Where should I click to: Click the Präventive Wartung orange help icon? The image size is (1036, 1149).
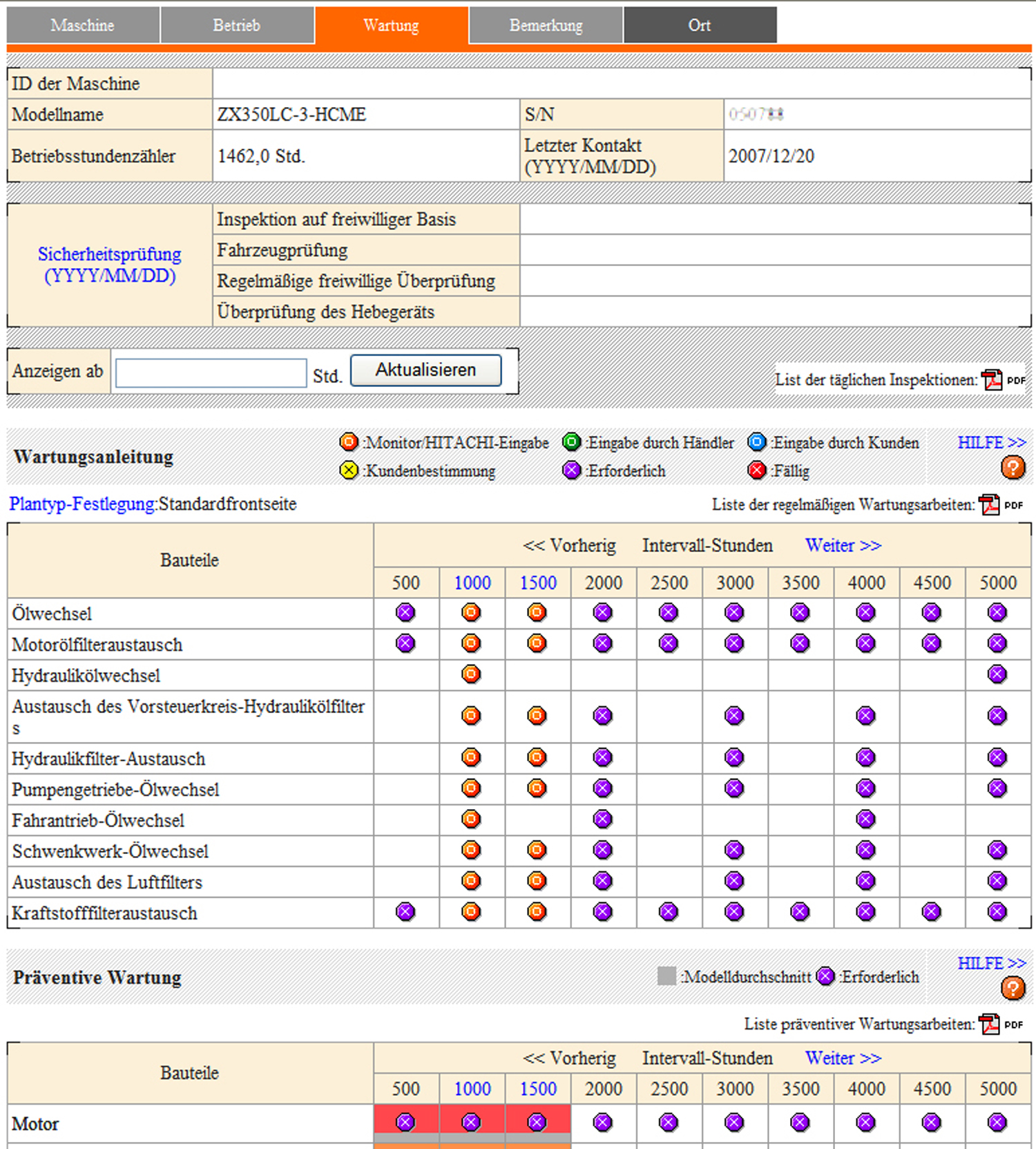click(x=1013, y=988)
